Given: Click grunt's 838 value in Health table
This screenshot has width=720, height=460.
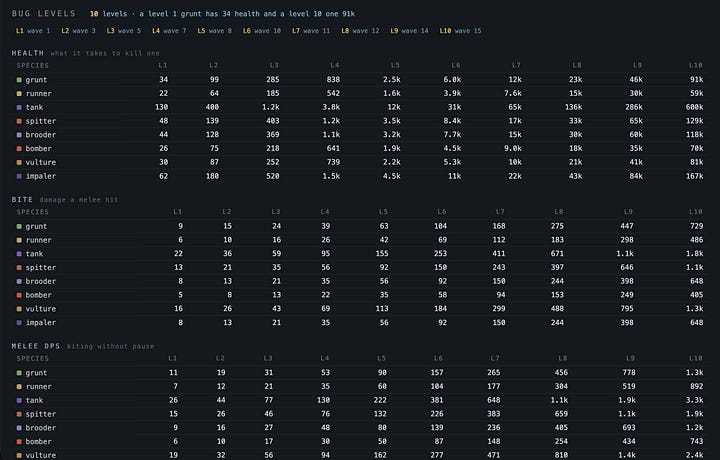Looking at the screenshot, I should pos(333,80).
